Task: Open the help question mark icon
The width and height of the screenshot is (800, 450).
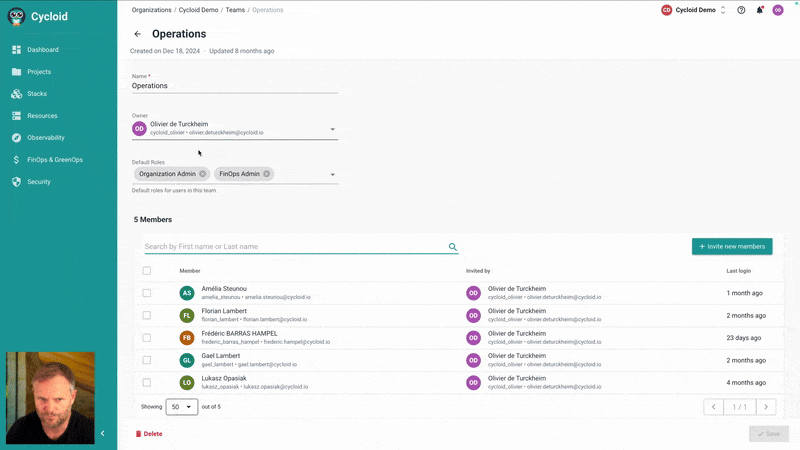Action: pyautogui.click(x=741, y=10)
